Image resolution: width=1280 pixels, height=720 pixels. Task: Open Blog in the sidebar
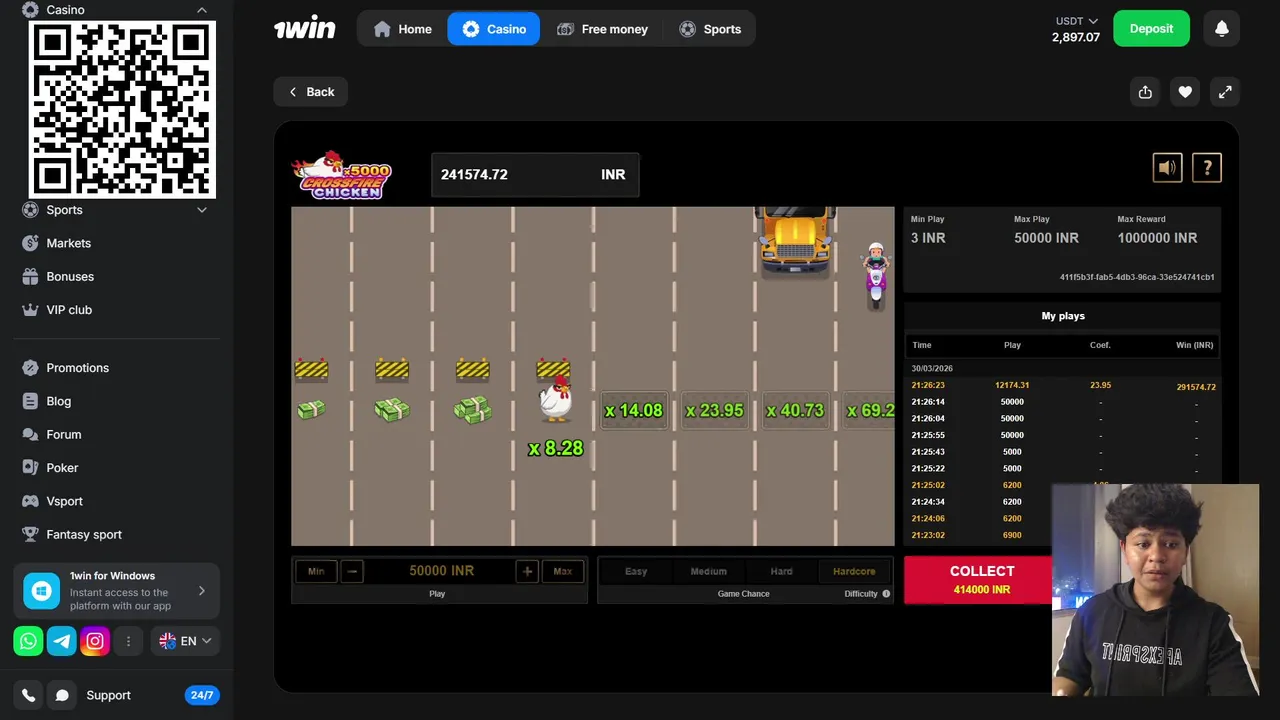(x=58, y=401)
